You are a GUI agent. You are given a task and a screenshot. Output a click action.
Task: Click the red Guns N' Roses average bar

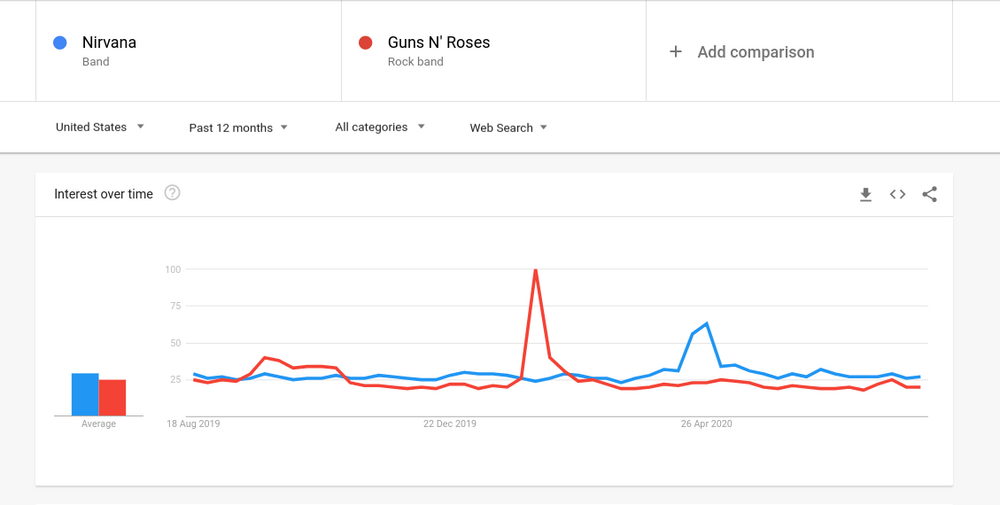(x=112, y=398)
